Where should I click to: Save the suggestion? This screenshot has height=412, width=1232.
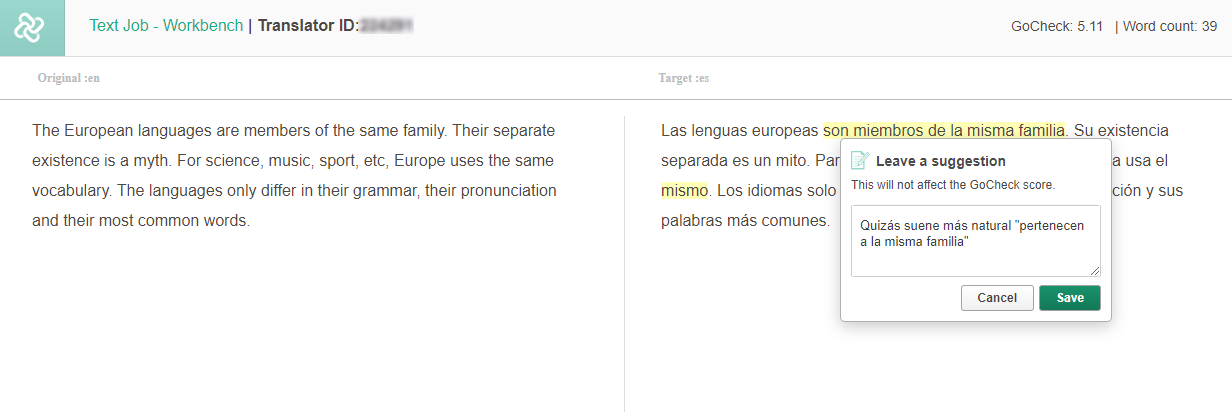[1070, 298]
